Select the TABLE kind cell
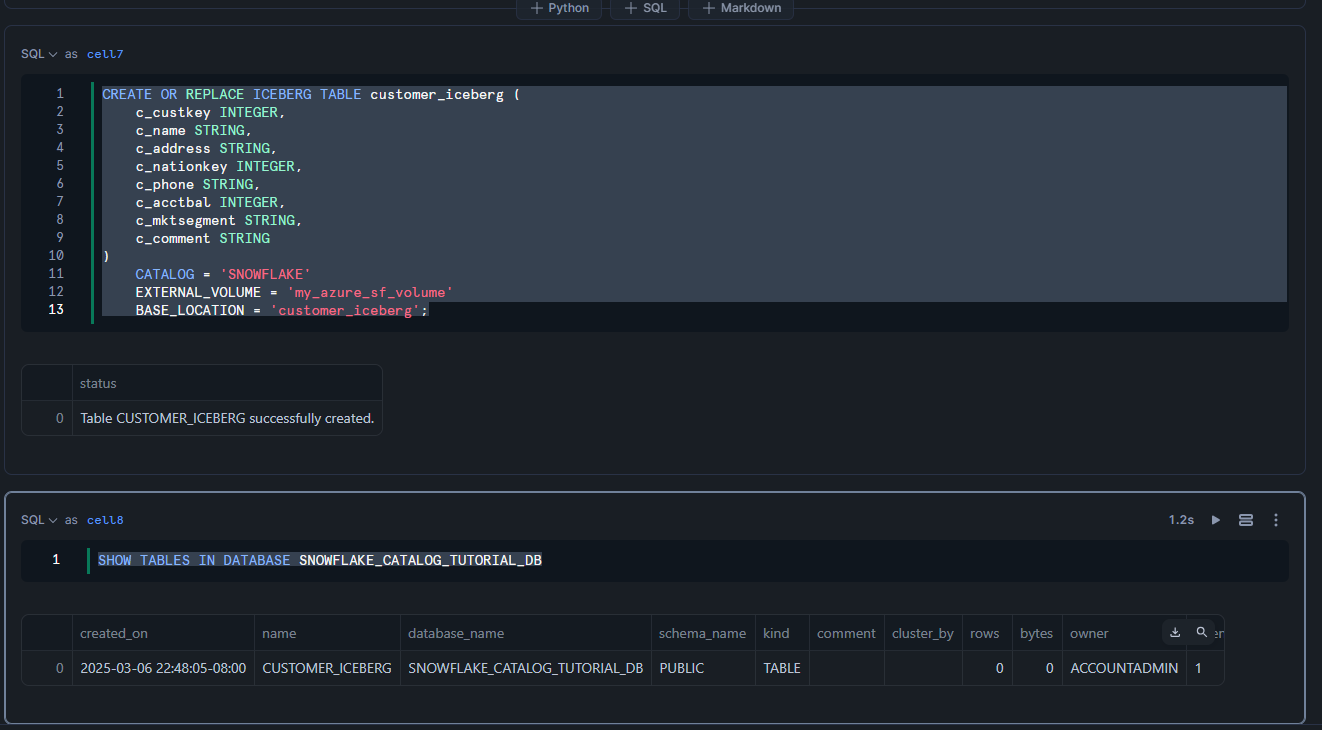This screenshot has height=730, width=1322. 782,668
